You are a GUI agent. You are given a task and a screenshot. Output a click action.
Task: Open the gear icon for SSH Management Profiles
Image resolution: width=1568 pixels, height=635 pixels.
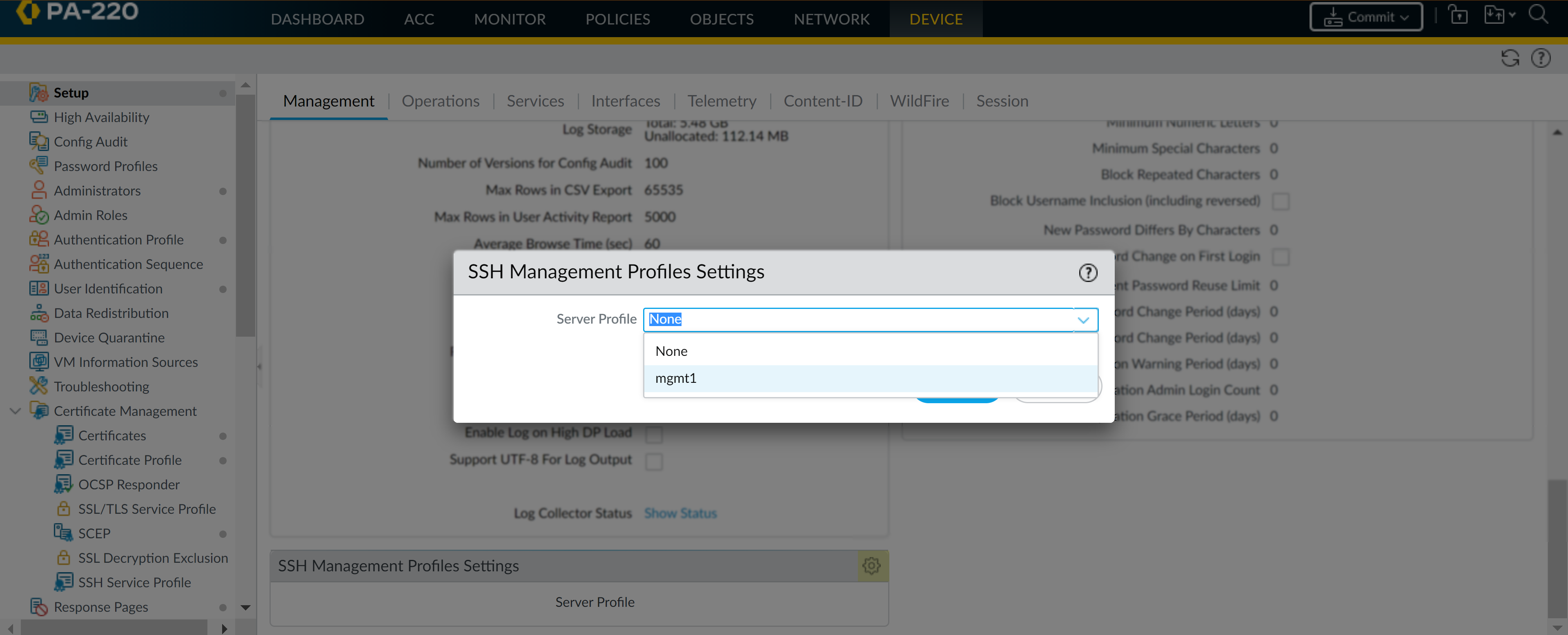[872, 566]
